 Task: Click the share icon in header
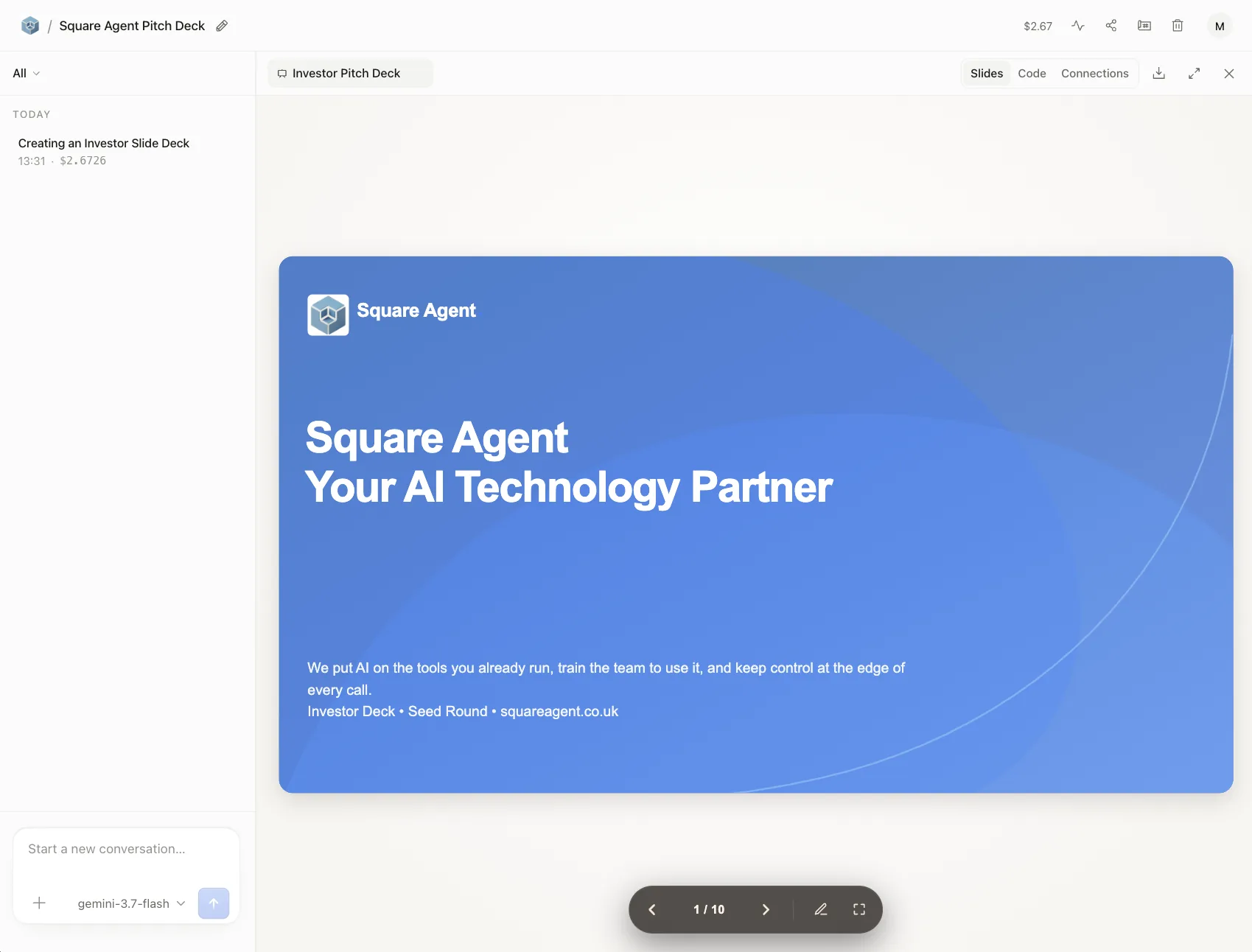1111,26
